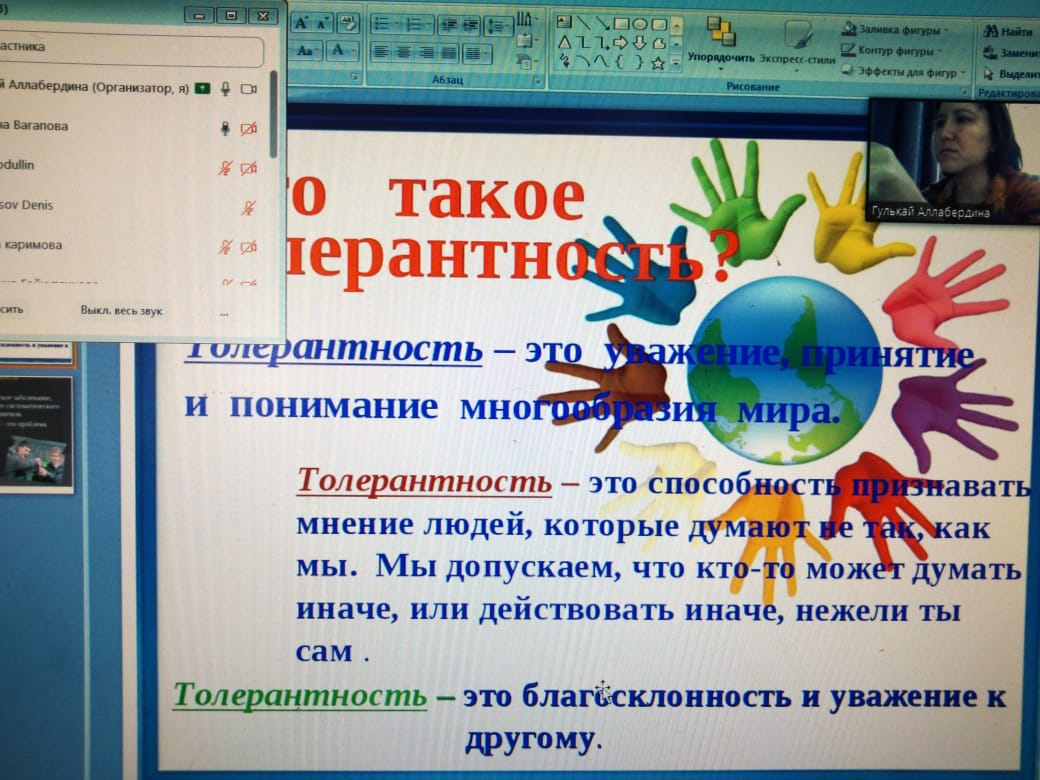The width and height of the screenshot is (1040, 780).
Task: Toggle camera for Вагапова participant
Action: click(249, 127)
